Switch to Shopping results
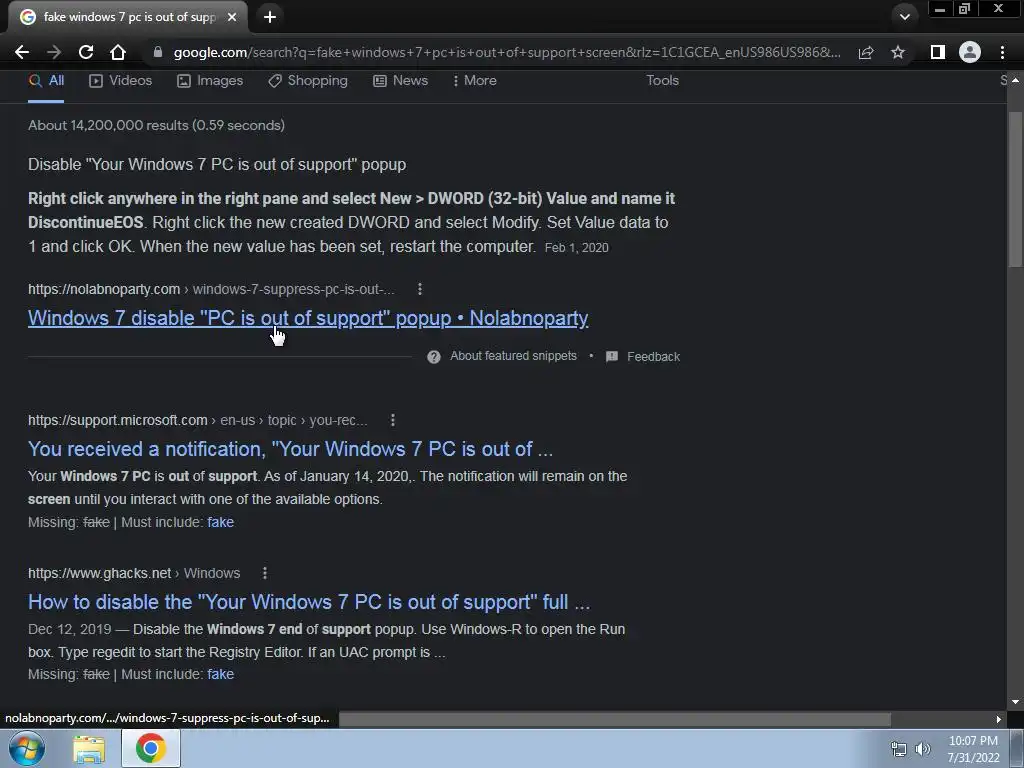 point(308,80)
